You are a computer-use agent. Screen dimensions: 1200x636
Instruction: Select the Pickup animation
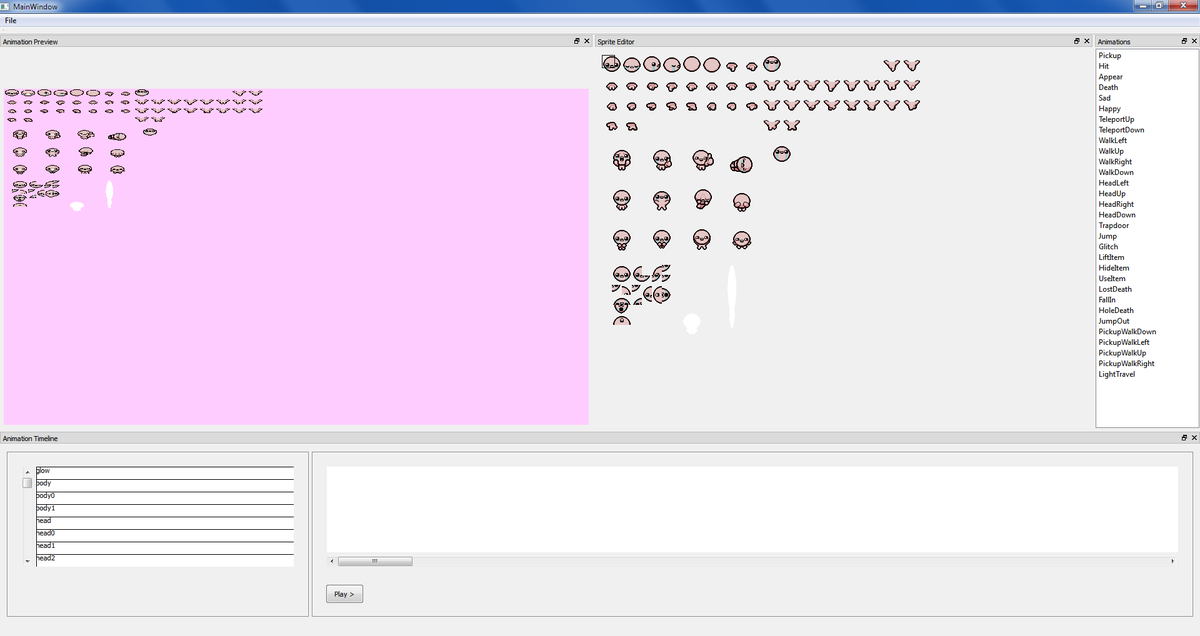pos(1146,56)
